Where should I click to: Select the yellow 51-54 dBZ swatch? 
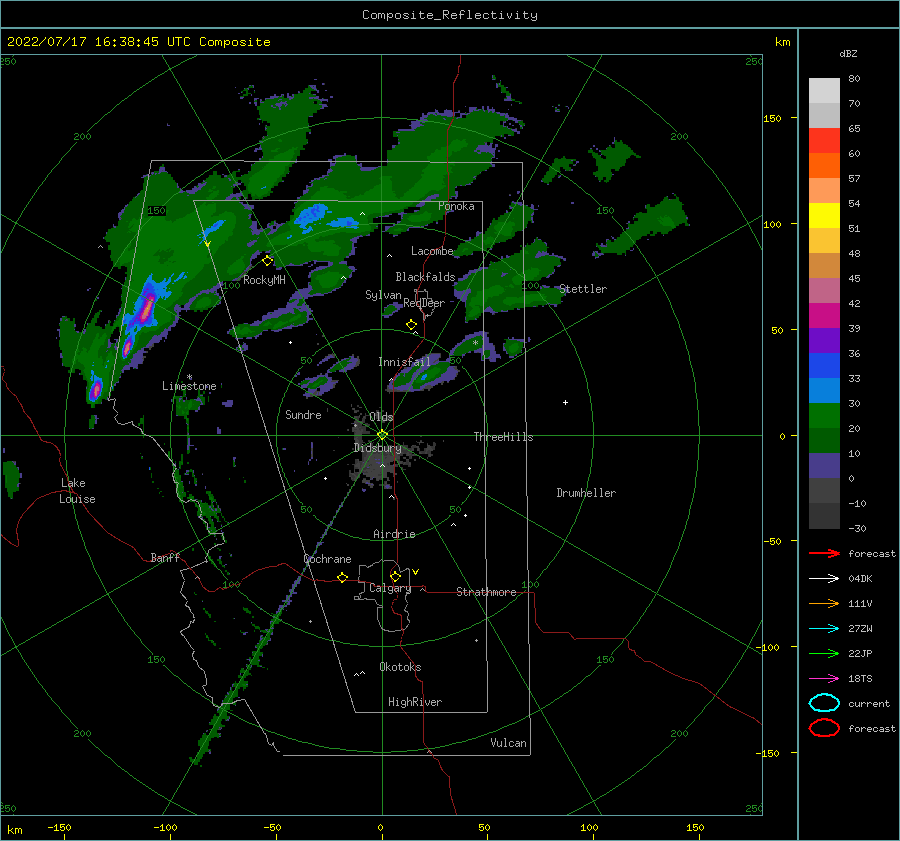pos(824,216)
